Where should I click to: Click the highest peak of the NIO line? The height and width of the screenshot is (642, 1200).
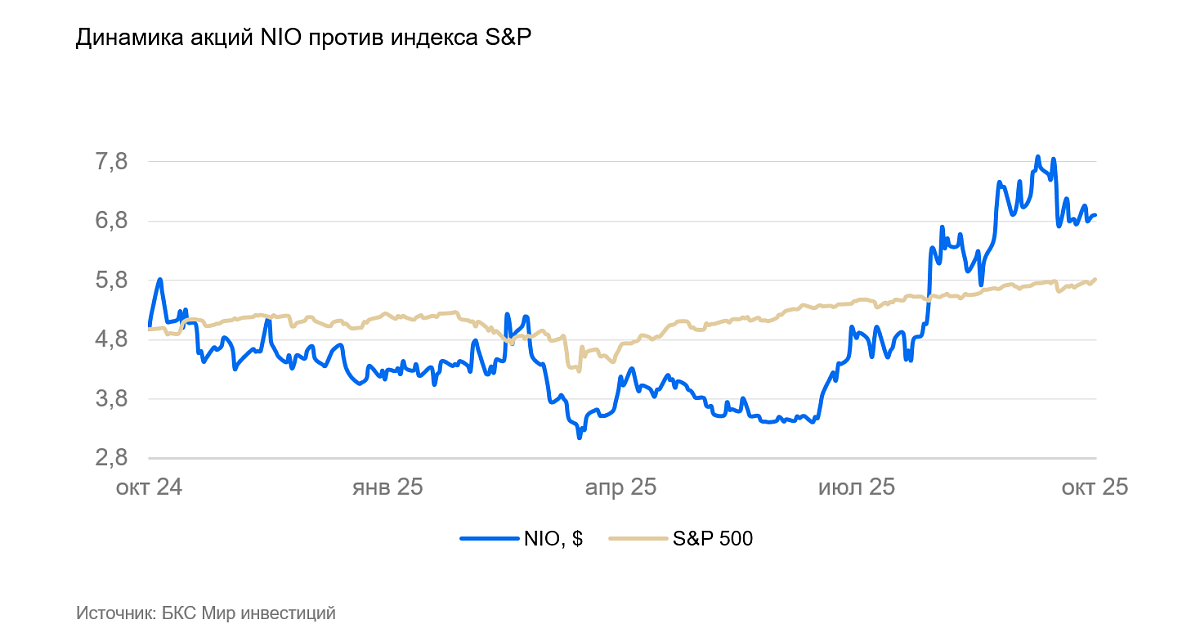click(1038, 157)
